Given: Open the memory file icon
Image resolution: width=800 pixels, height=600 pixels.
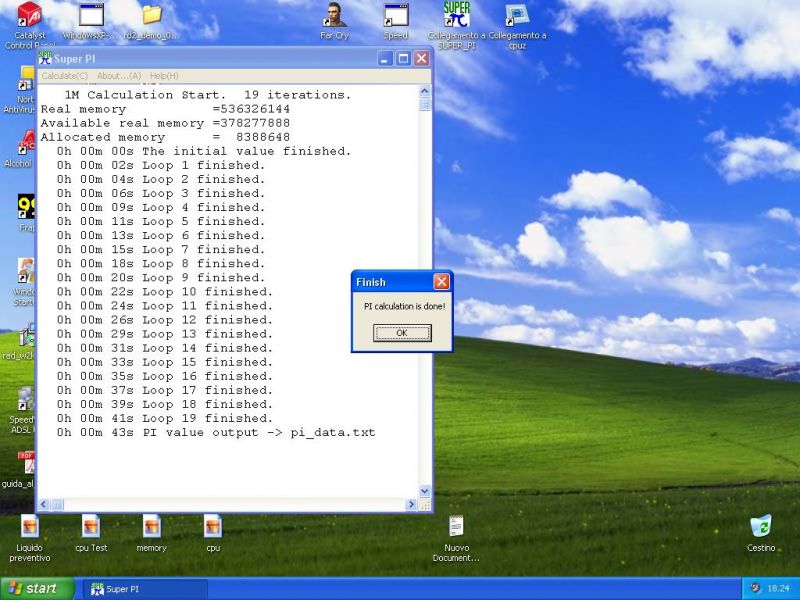Looking at the screenshot, I should pos(152,527).
